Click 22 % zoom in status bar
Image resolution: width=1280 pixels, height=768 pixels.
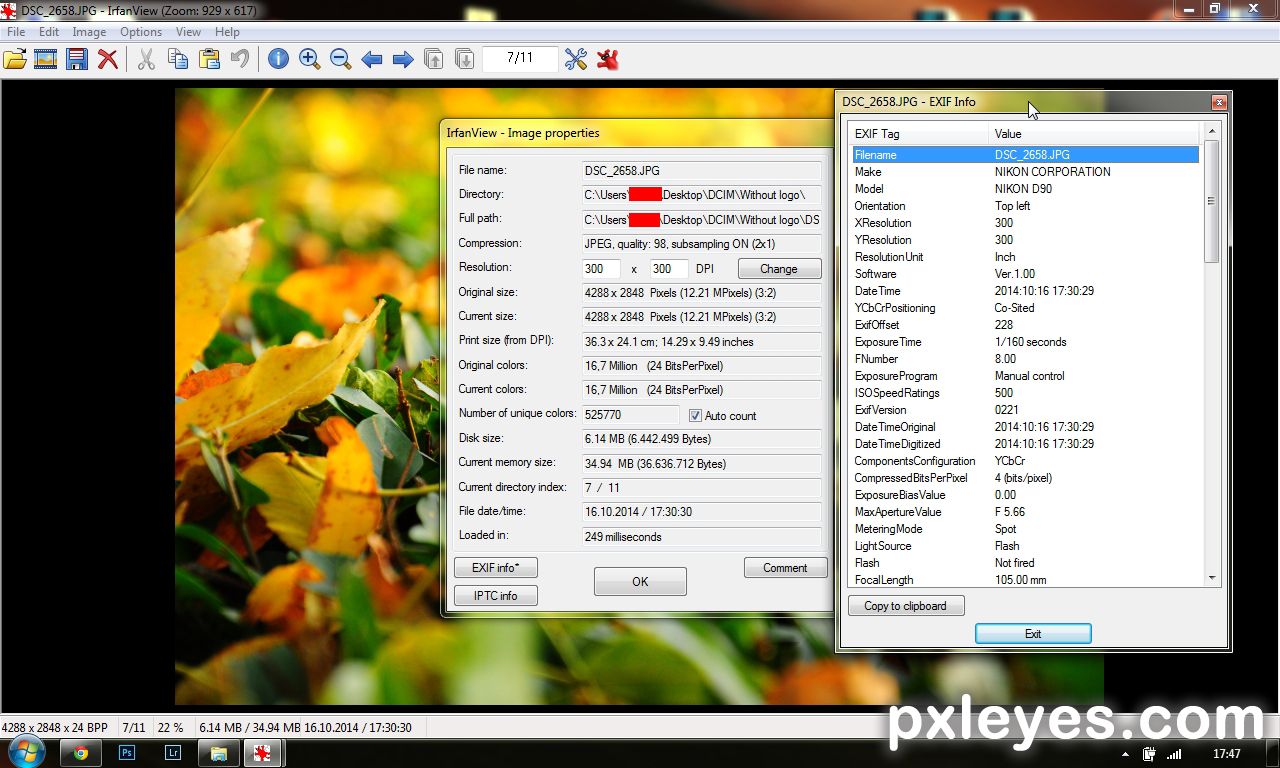tap(171, 728)
